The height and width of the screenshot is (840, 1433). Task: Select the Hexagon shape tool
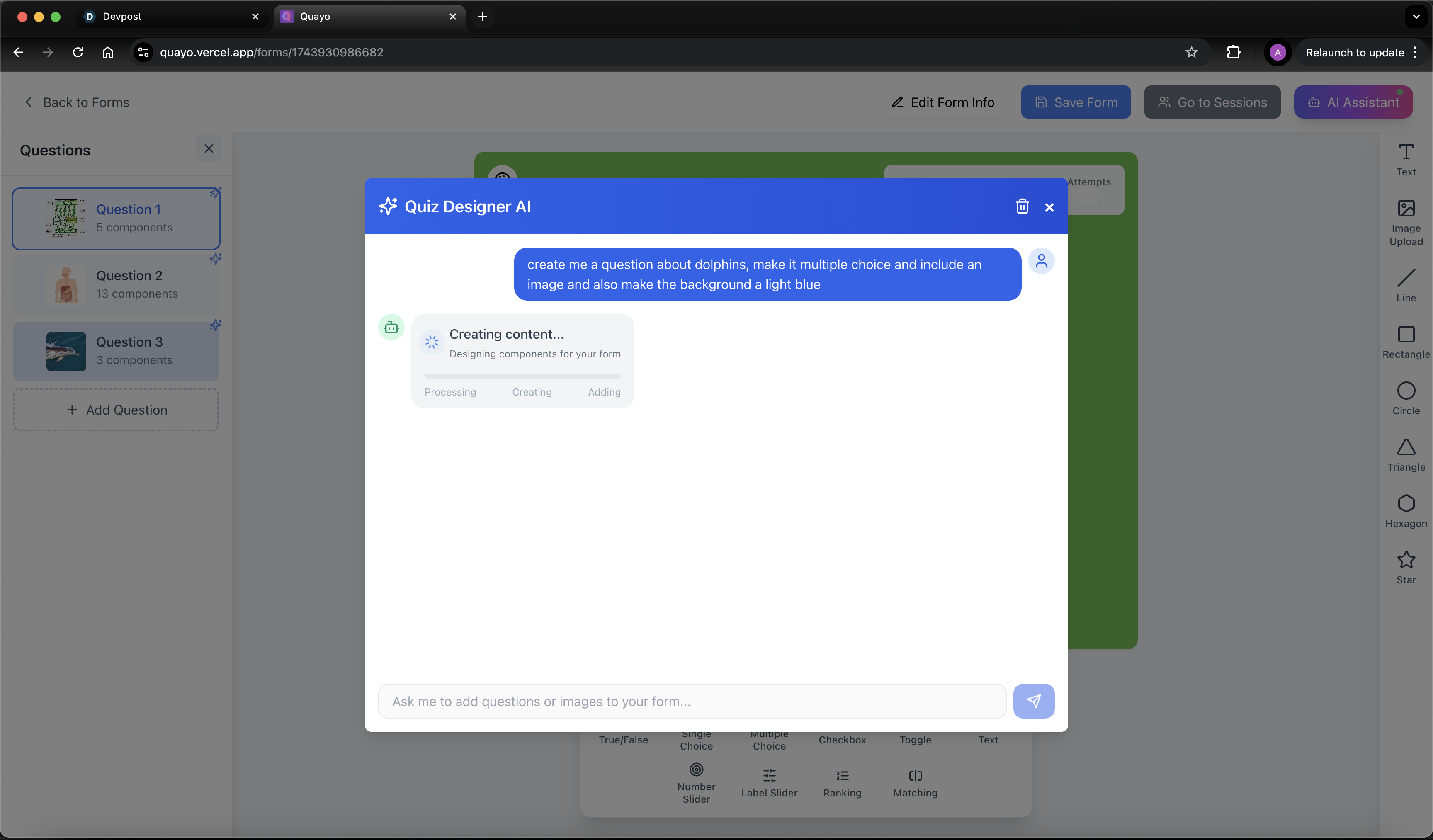(1406, 510)
